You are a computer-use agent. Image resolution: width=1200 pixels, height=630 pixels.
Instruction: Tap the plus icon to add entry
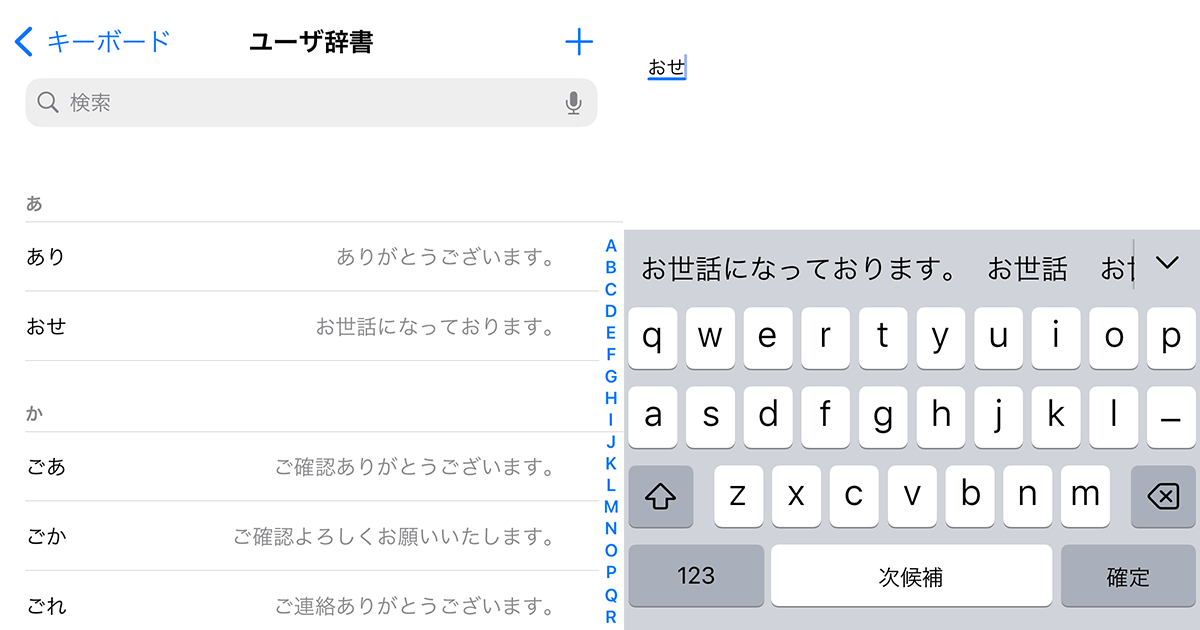[x=579, y=41]
